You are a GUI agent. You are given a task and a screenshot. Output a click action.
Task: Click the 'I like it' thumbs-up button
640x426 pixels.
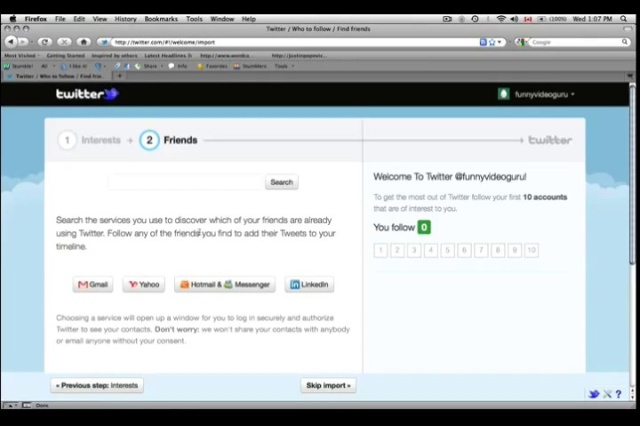[74, 66]
